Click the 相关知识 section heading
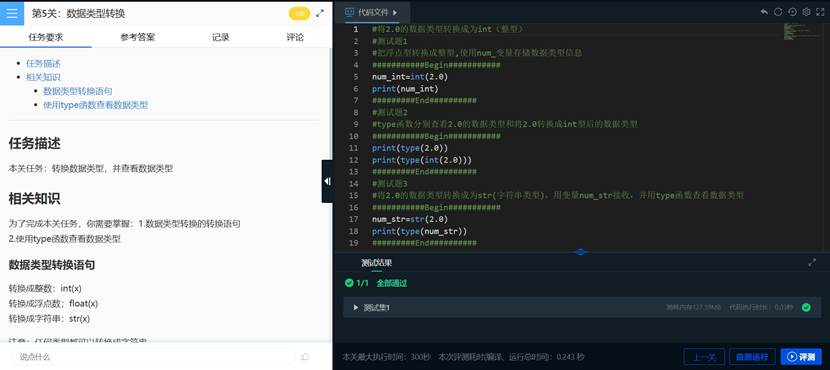The width and height of the screenshot is (830, 370). click(x=34, y=198)
